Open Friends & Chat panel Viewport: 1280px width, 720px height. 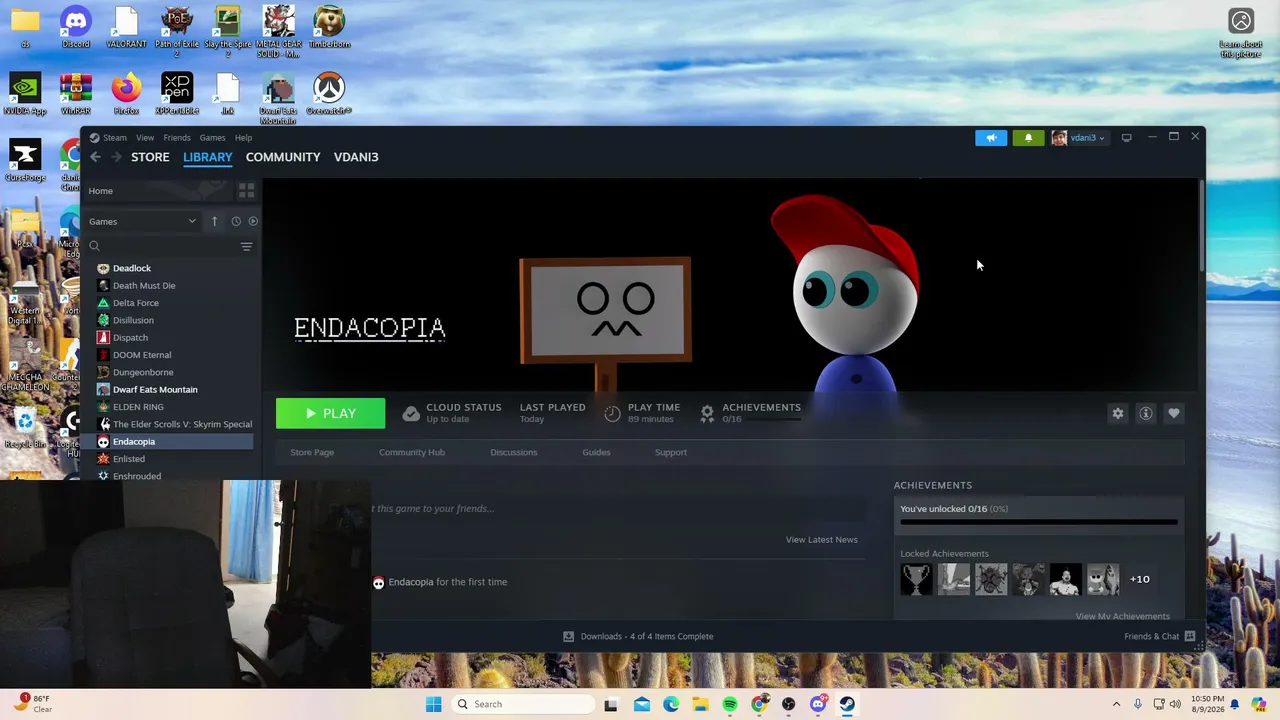pos(1159,636)
